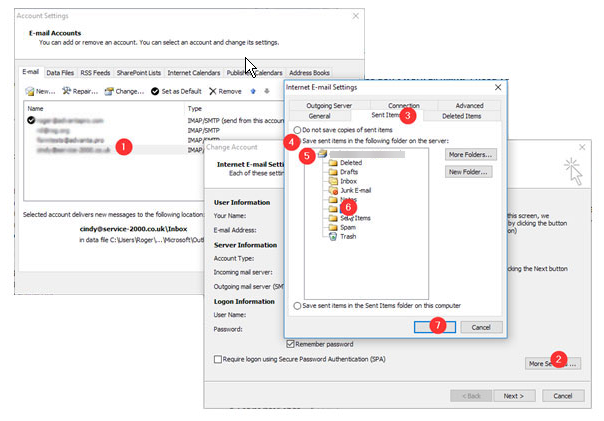Screen dimensions: 604x421
Task: Select the Drafts folder icon
Action: [333, 172]
